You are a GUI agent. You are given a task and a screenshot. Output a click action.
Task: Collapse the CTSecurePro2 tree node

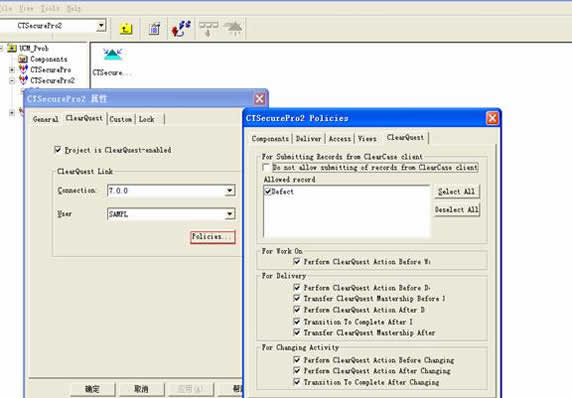click(x=12, y=80)
